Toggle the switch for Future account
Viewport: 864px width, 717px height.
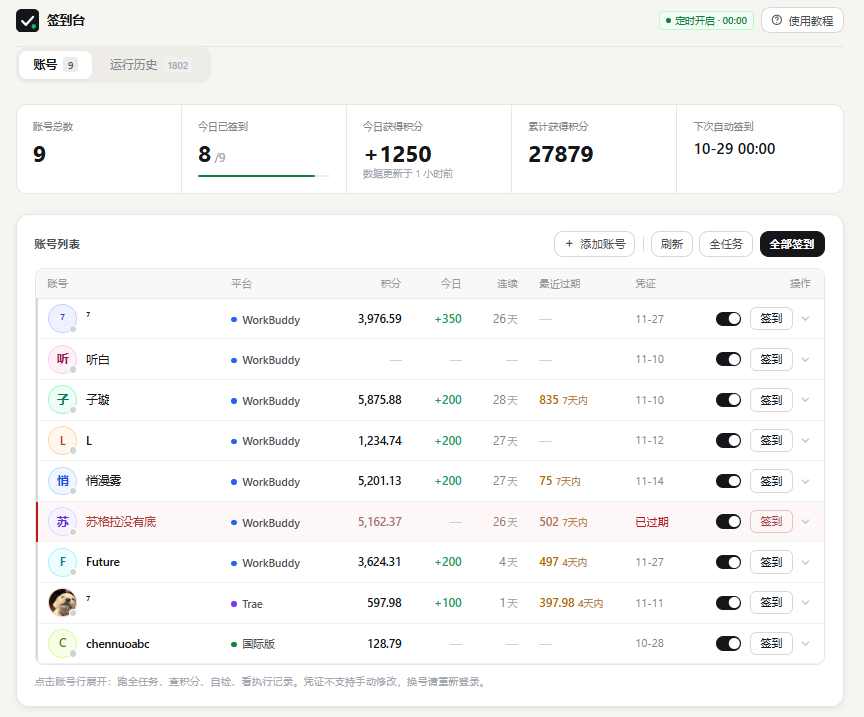coord(728,562)
